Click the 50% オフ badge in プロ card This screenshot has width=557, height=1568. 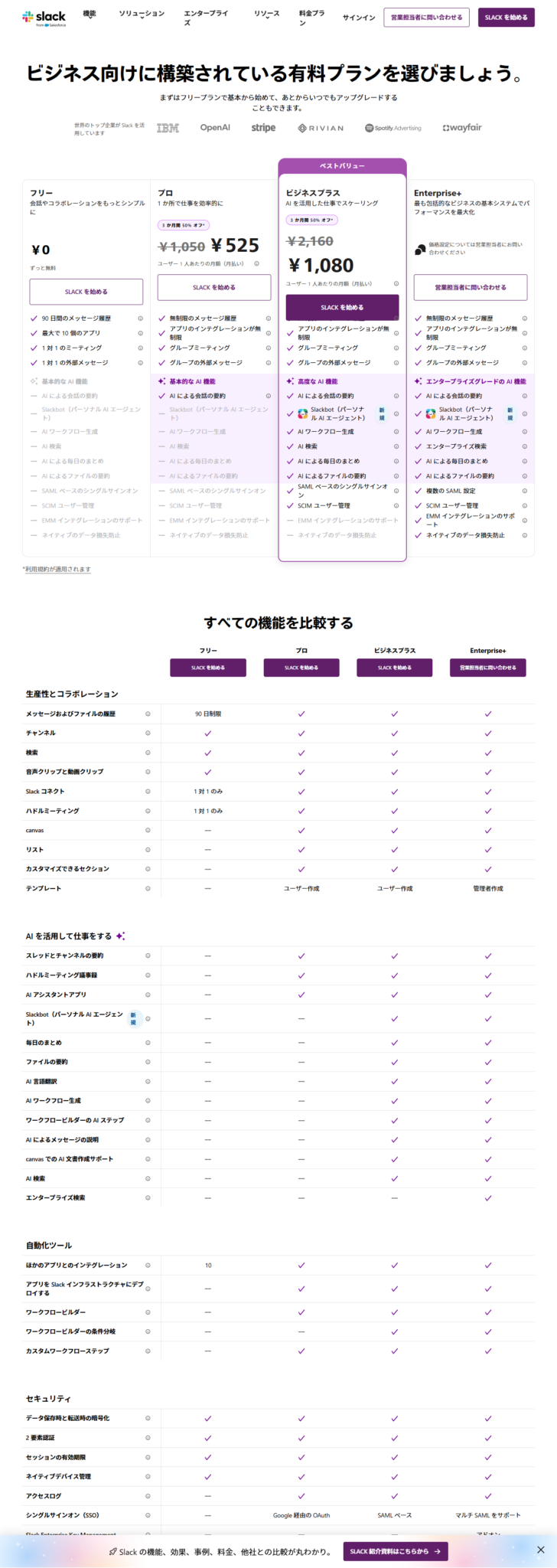coord(184,225)
